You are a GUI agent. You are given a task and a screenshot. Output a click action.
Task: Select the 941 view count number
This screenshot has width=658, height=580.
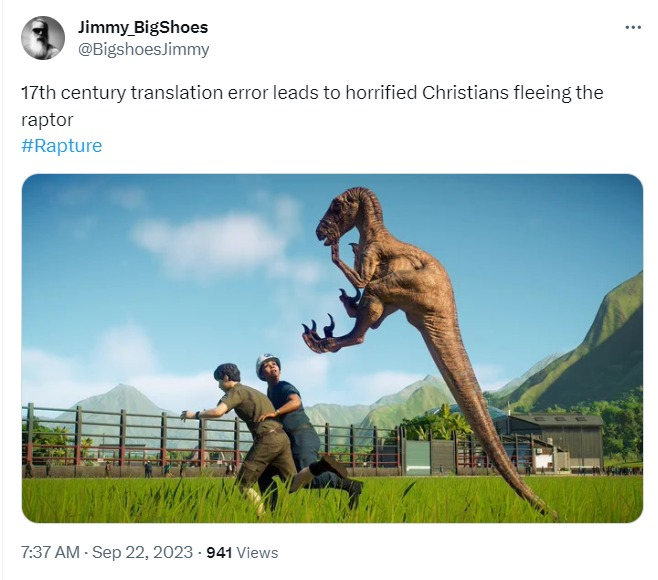pos(219,553)
